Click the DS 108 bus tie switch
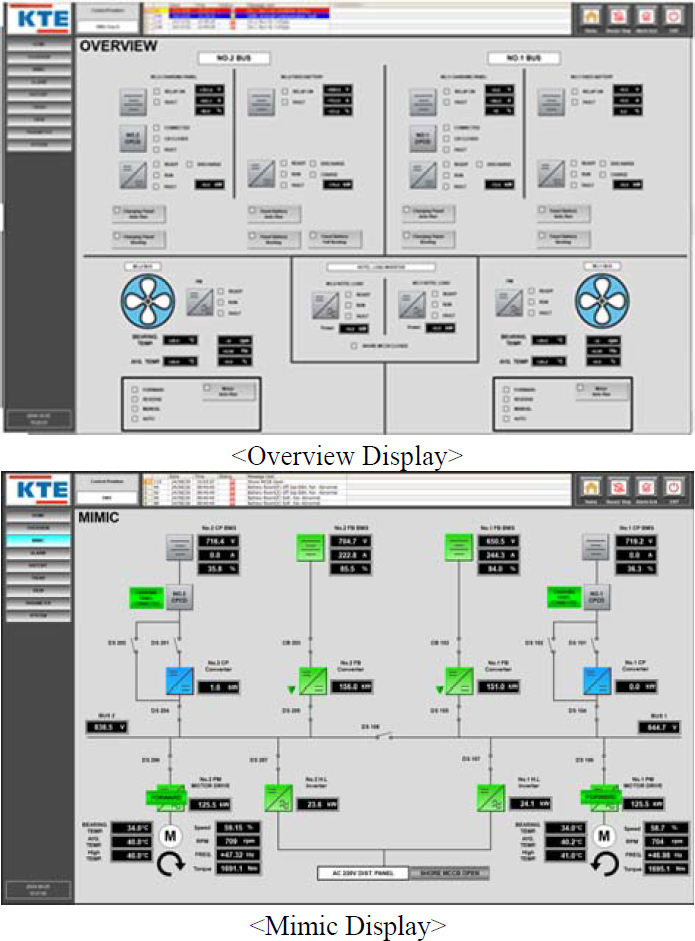This screenshot has height=941, width=695. click(x=382, y=736)
